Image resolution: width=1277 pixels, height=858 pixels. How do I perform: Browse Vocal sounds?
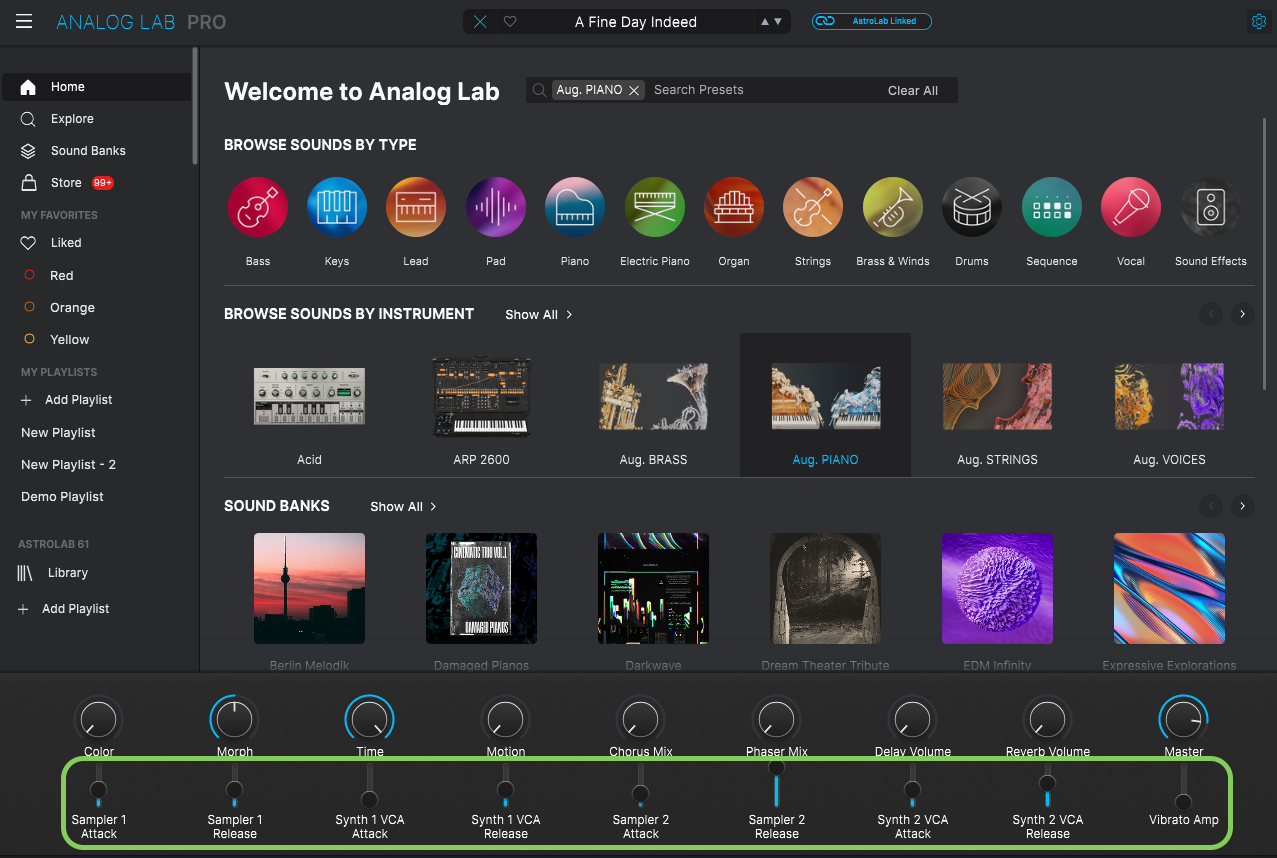pyautogui.click(x=1131, y=207)
